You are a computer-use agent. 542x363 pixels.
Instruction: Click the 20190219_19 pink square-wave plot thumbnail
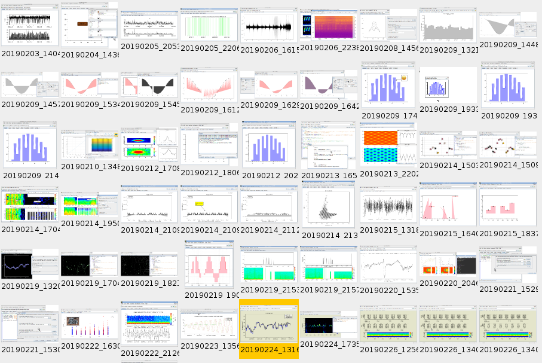point(209,265)
